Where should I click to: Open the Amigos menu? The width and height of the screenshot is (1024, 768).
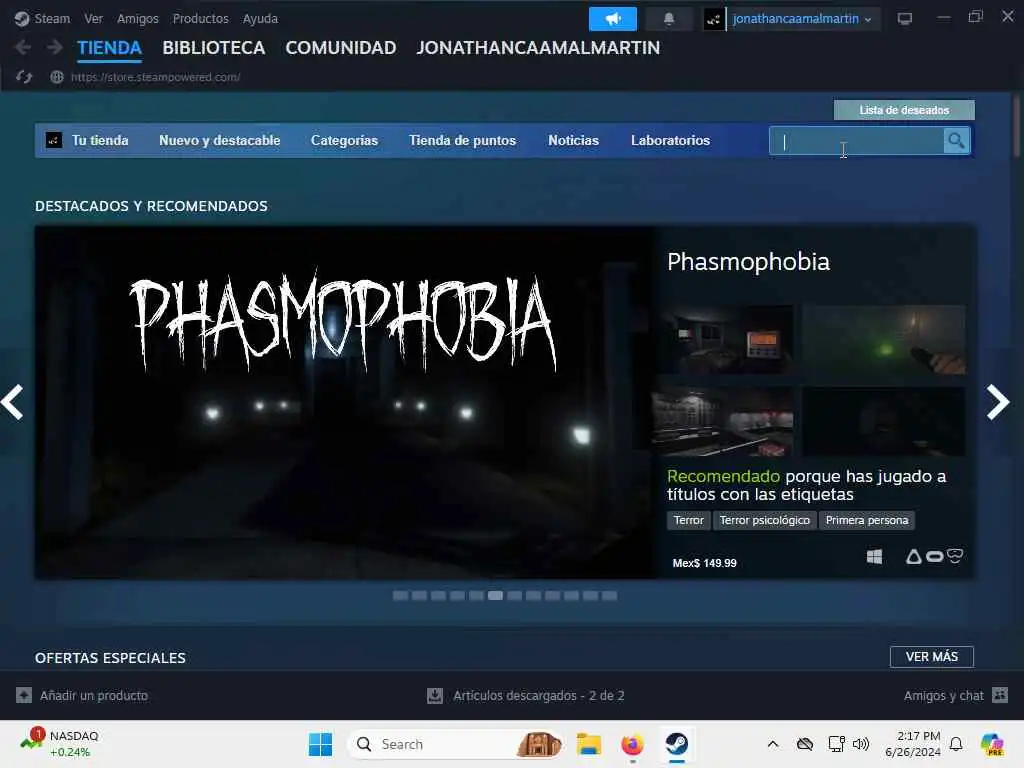138,18
